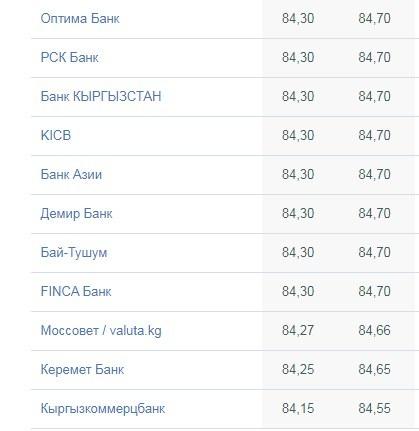This screenshot has height=431, width=419.
Task: Click the Бай-Тушум link
Action: [74, 252]
